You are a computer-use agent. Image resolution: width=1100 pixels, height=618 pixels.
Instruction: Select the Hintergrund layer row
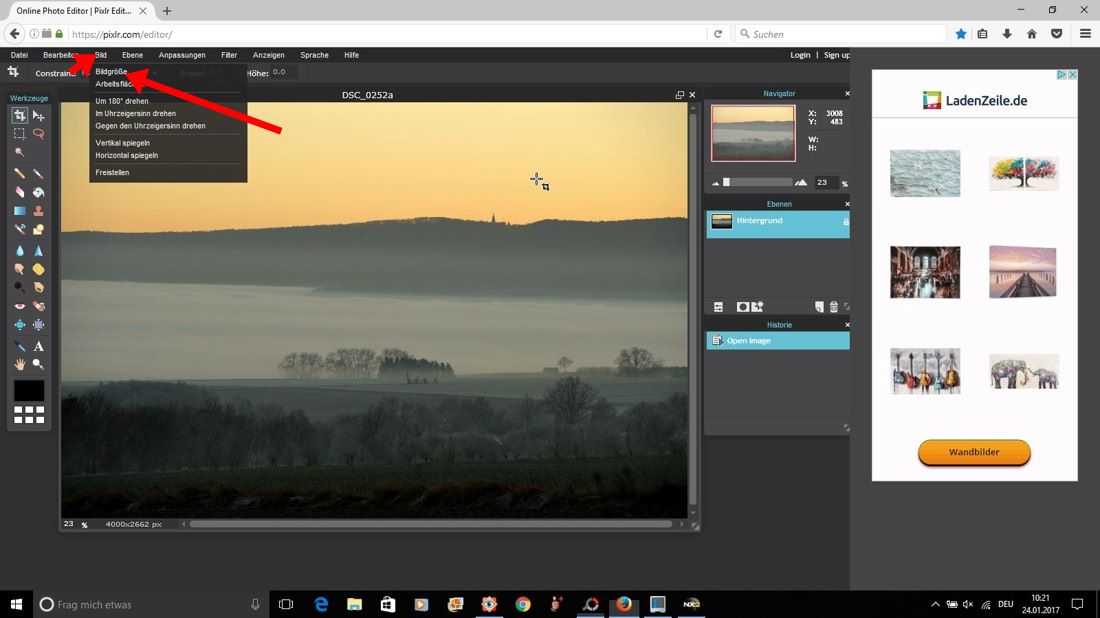[777, 224]
